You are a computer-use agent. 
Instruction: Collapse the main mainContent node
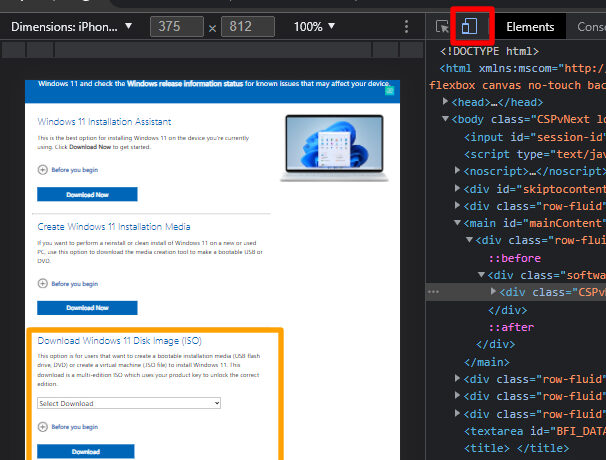tap(458, 223)
